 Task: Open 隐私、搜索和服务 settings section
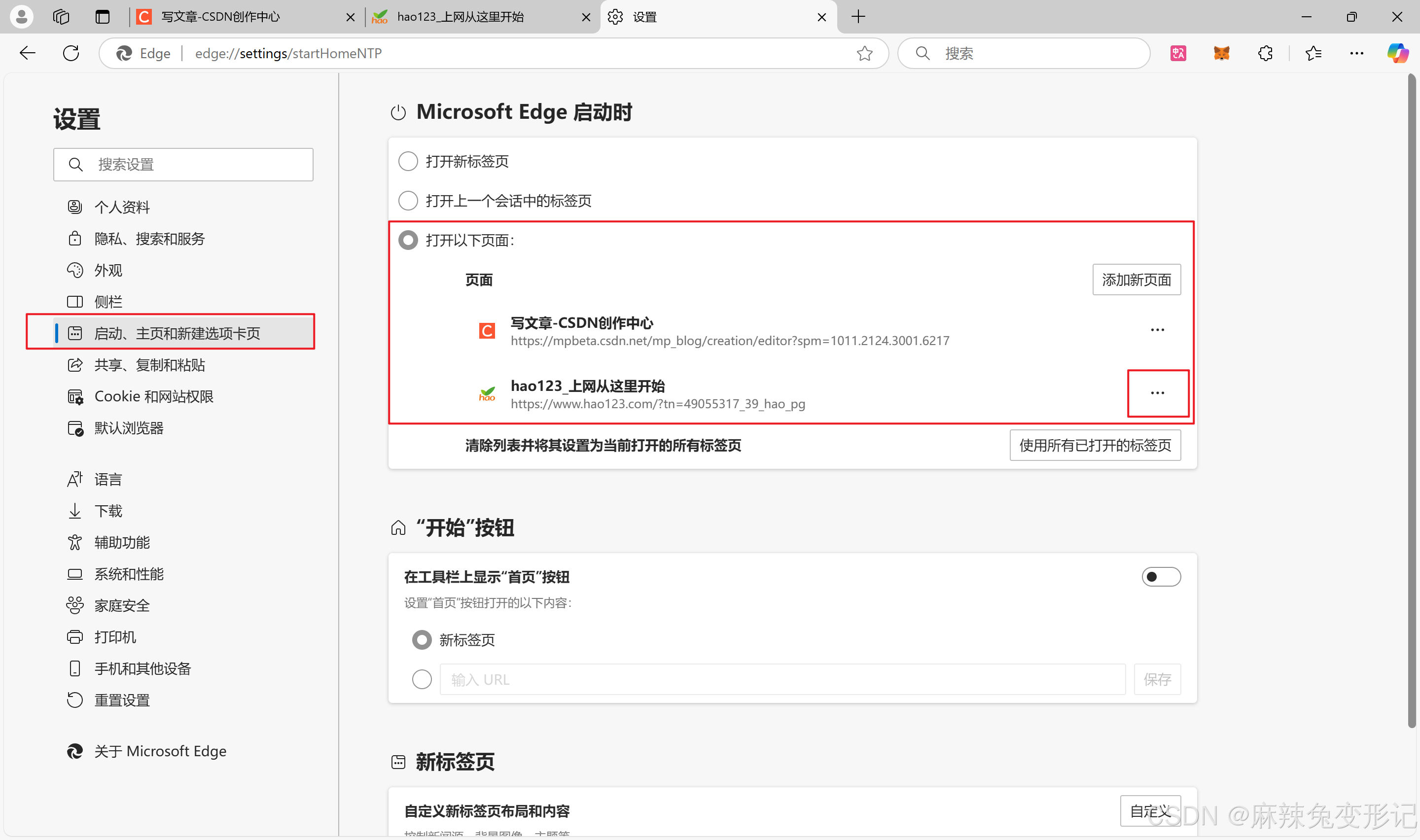click(x=149, y=239)
